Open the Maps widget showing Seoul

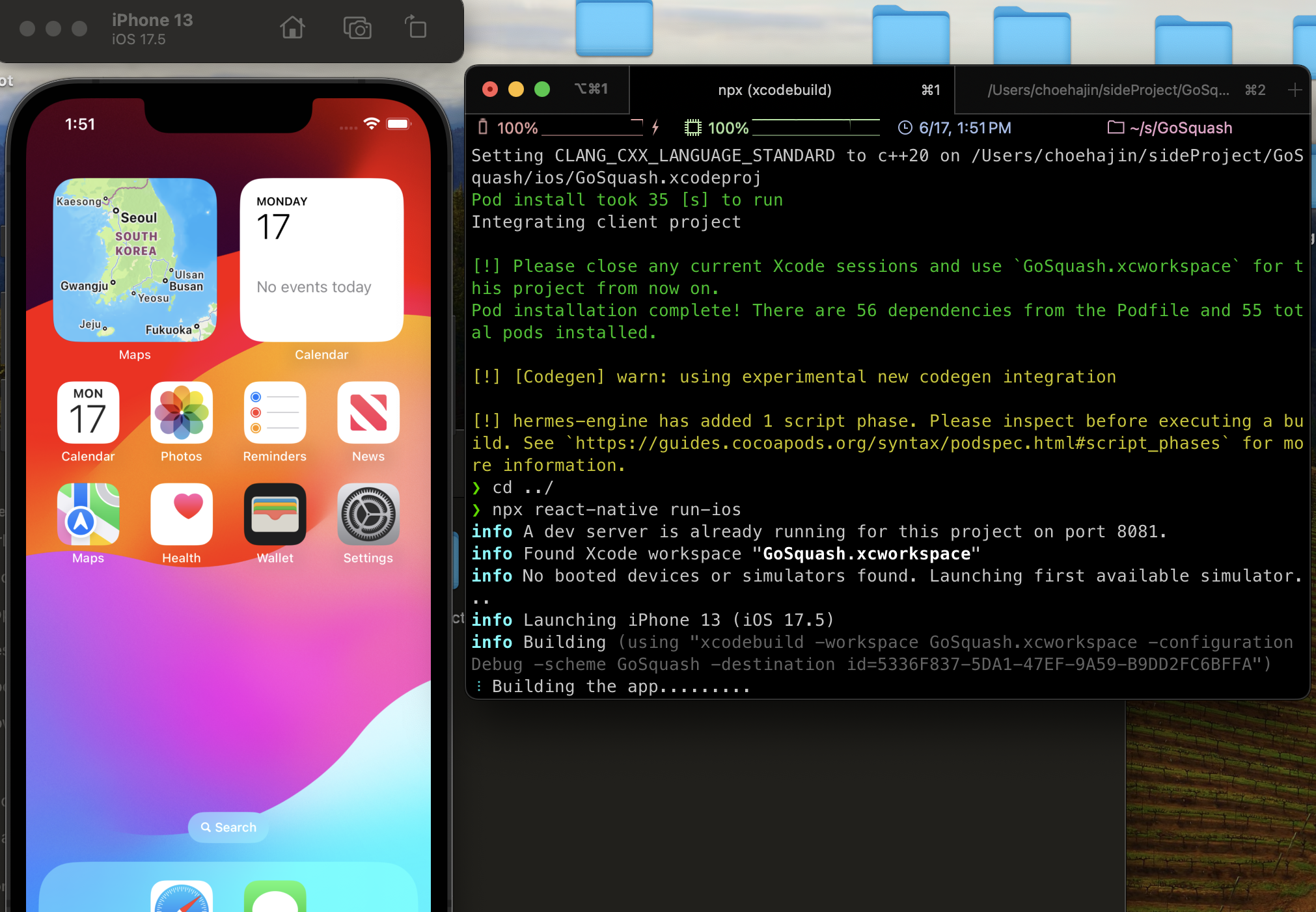pos(135,260)
